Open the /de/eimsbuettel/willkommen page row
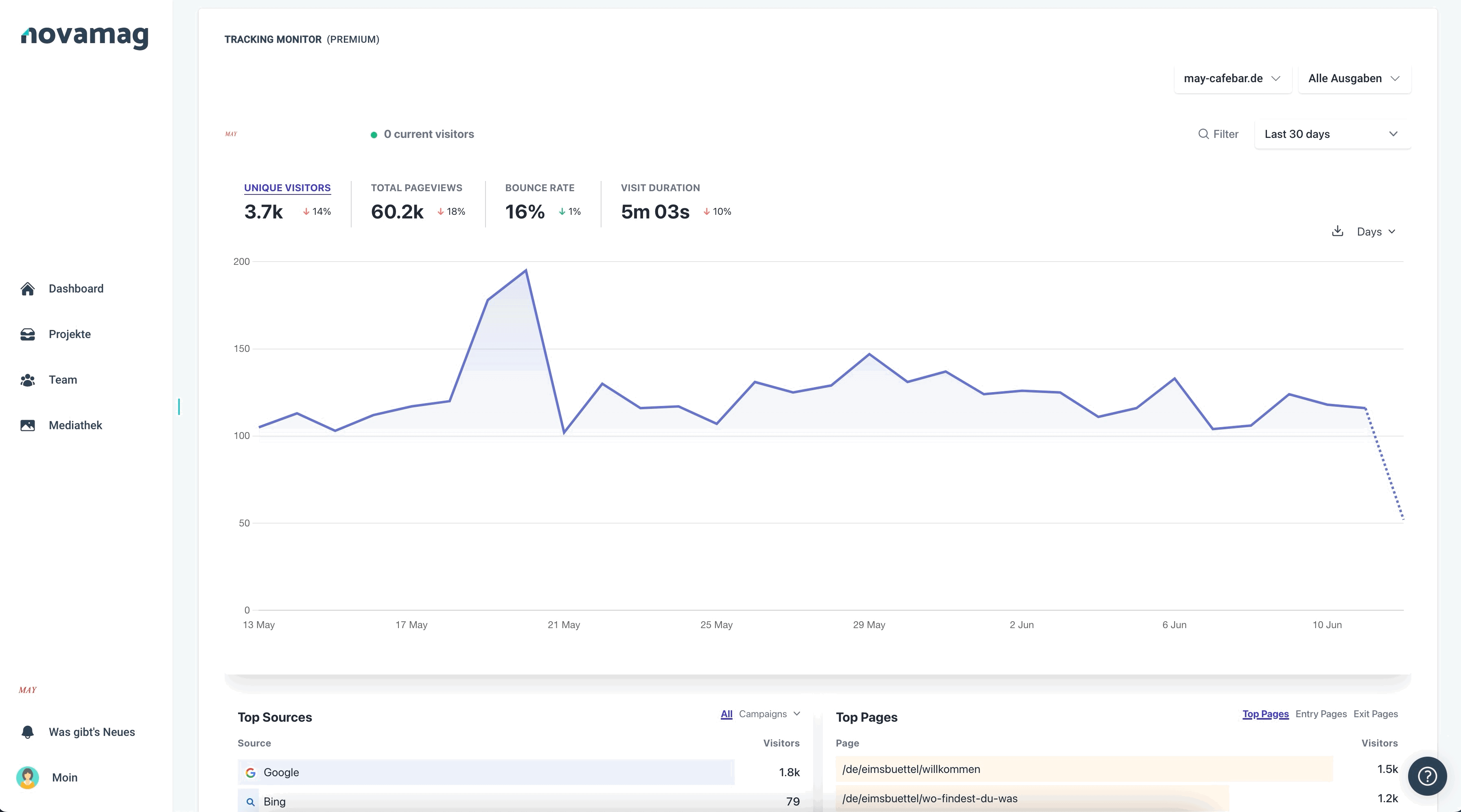The height and width of the screenshot is (812, 1461). (x=1116, y=769)
